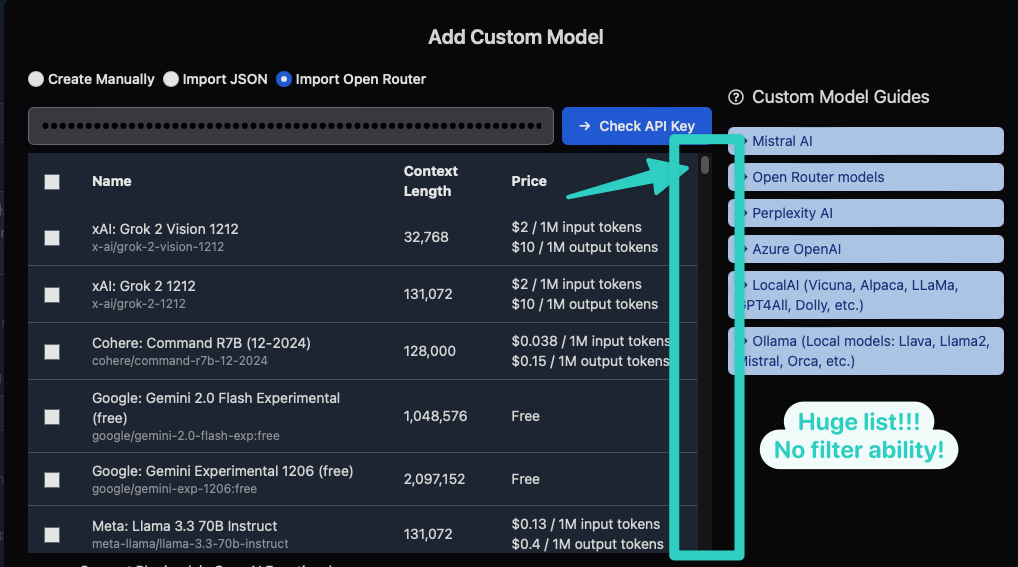The image size is (1018, 567).
Task: Click the 1,048,576 context length value
Action: click(436, 416)
